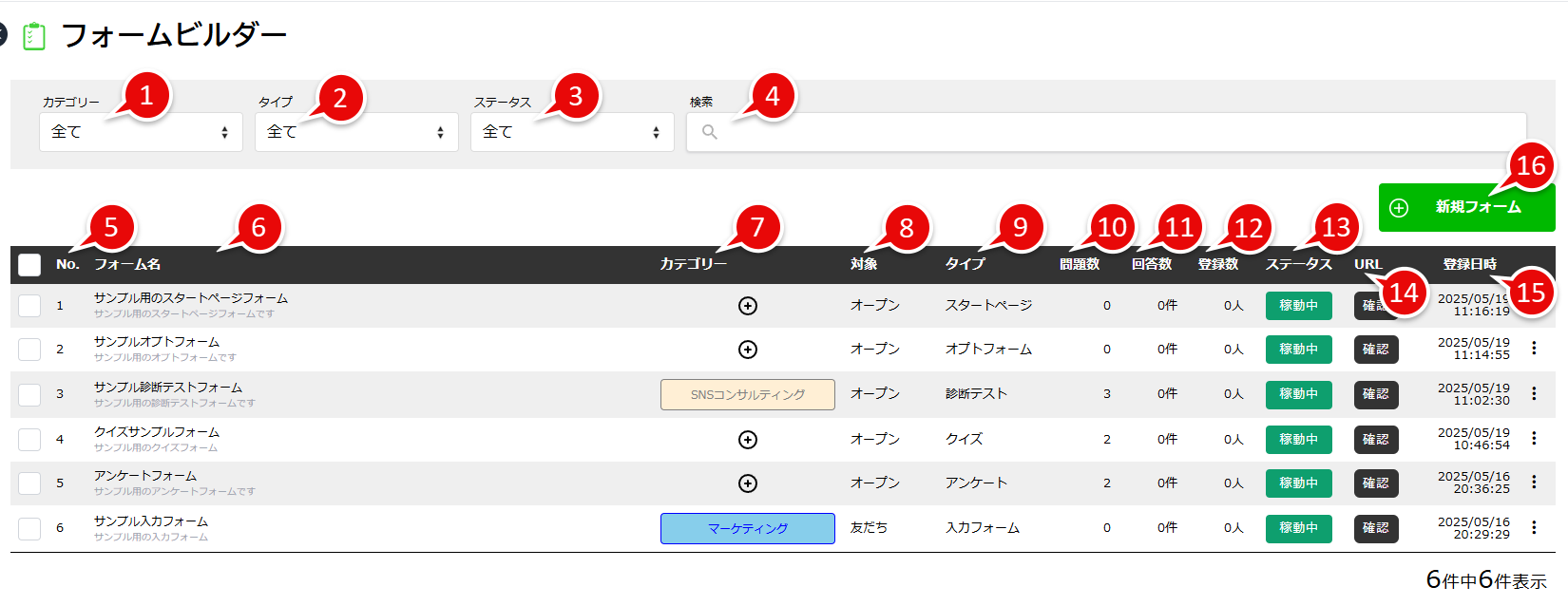
Task: Click 確認 URL button for サンプルオプトフォーム
Action: pyautogui.click(x=1376, y=350)
